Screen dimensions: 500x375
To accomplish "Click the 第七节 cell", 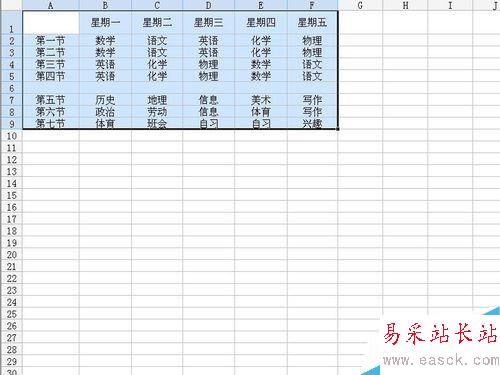I will click(51, 124).
